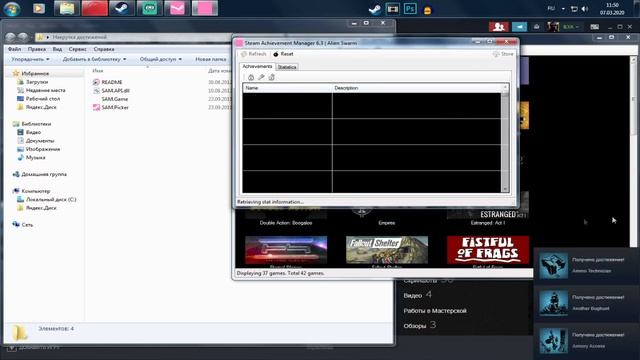Select the Fistful of Frags game thumbnail

click(x=488, y=250)
